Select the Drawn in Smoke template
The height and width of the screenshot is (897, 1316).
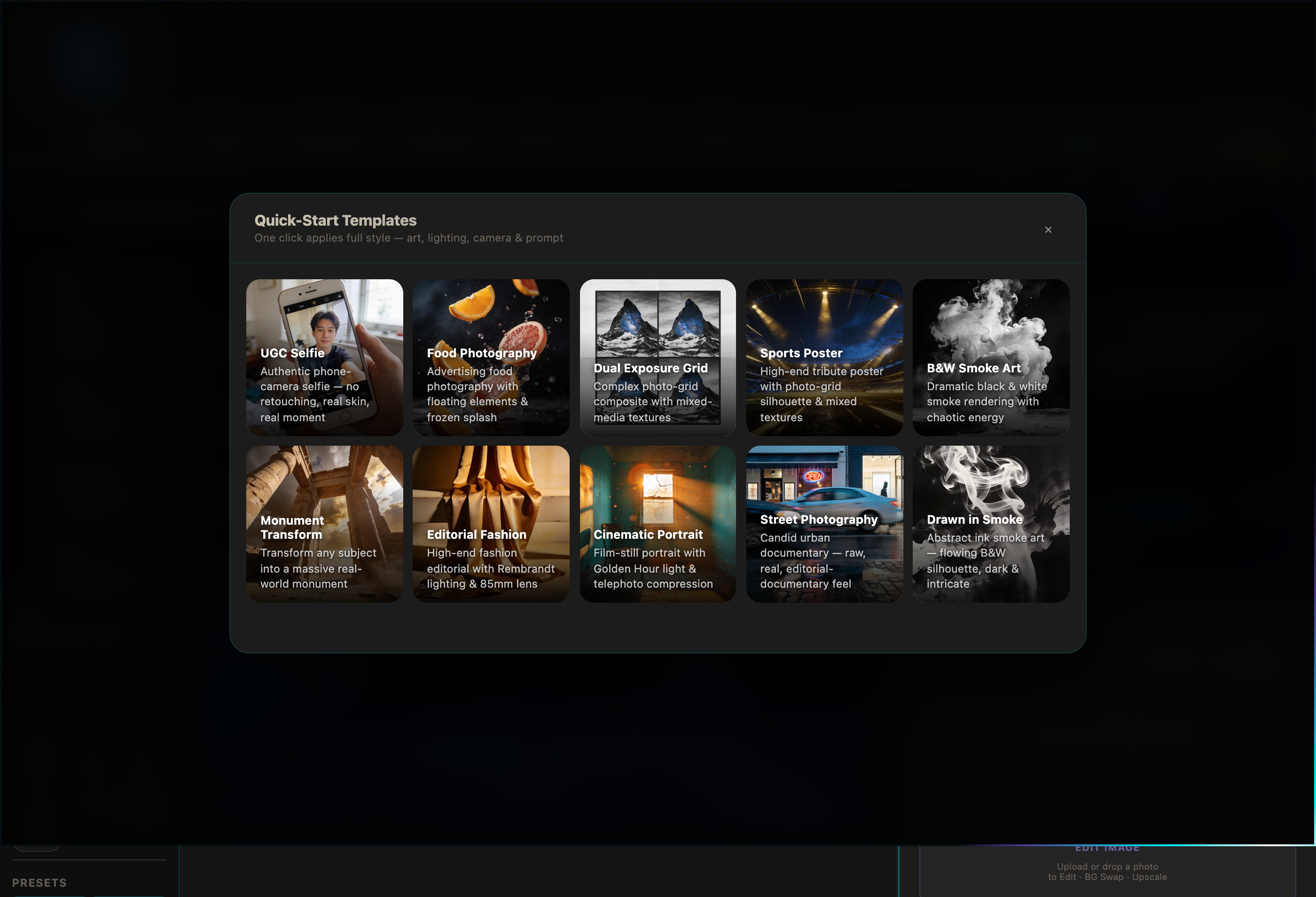point(990,524)
